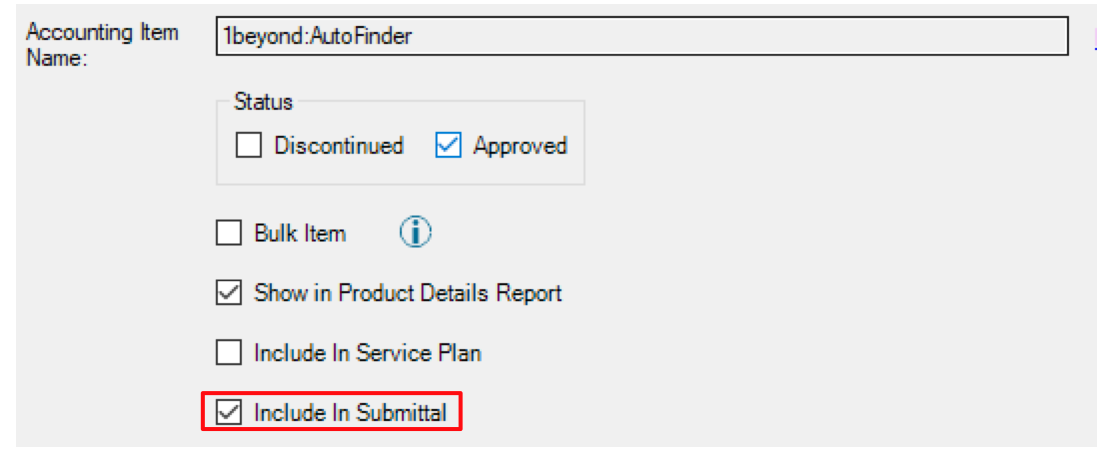
Task: Uncheck Show in Product Details Report box
Action: click(x=228, y=292)
